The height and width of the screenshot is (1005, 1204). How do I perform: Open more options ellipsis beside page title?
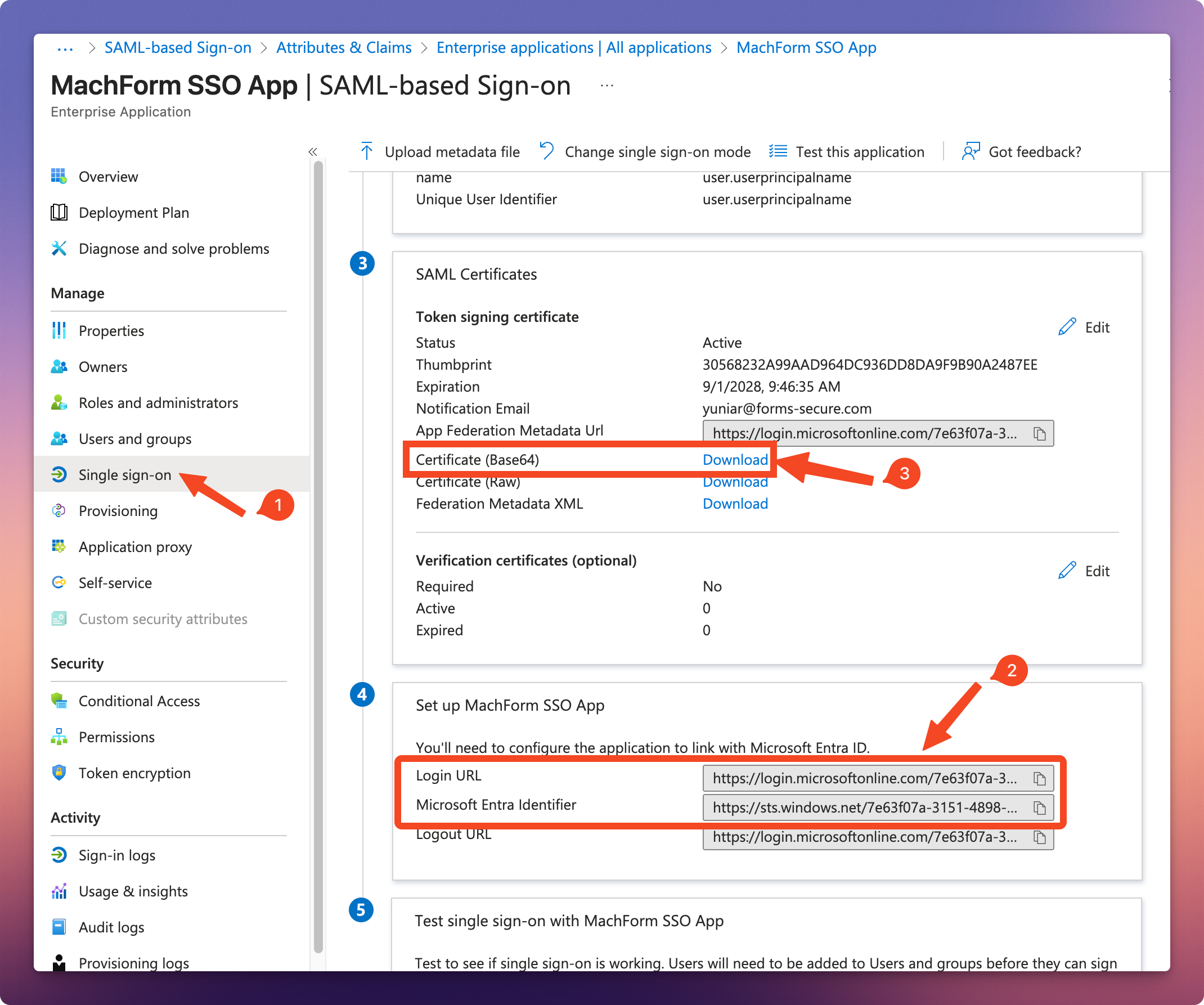[x=607, y=86]
